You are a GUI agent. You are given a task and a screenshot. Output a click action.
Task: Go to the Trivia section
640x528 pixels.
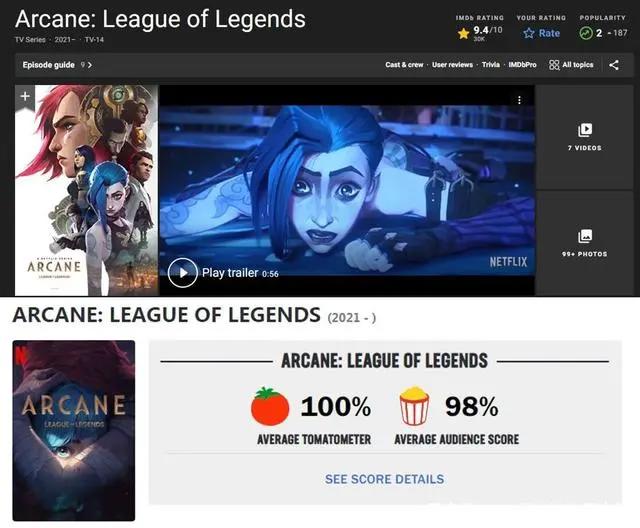pos(491,64)
